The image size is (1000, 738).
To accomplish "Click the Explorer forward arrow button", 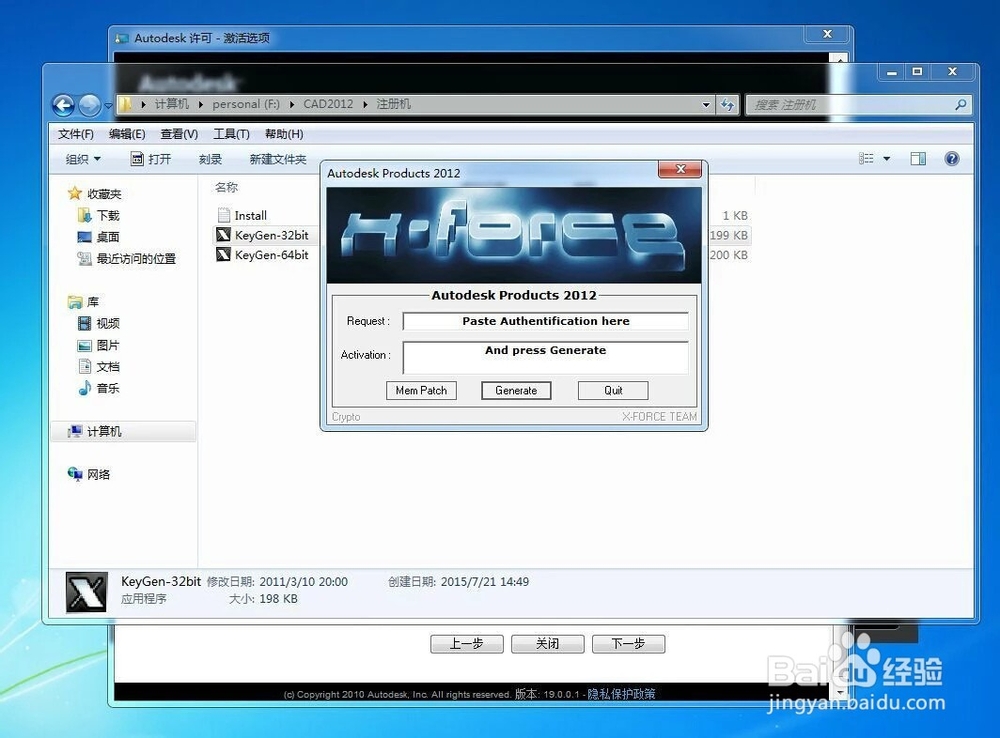I will (90, 105).
